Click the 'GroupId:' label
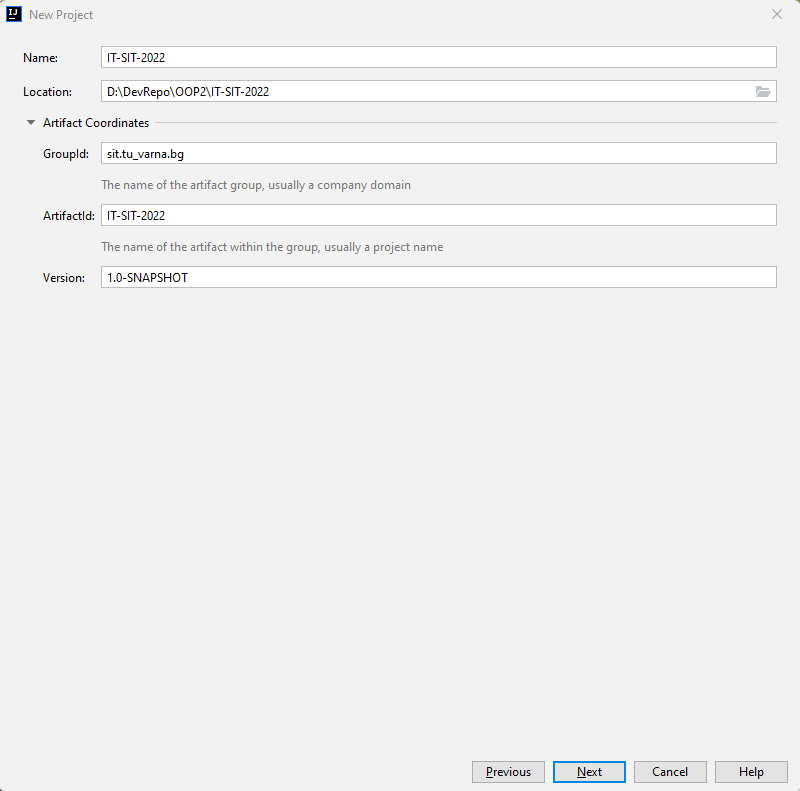The height and width of the screenshot is (791, 800). 66,154
